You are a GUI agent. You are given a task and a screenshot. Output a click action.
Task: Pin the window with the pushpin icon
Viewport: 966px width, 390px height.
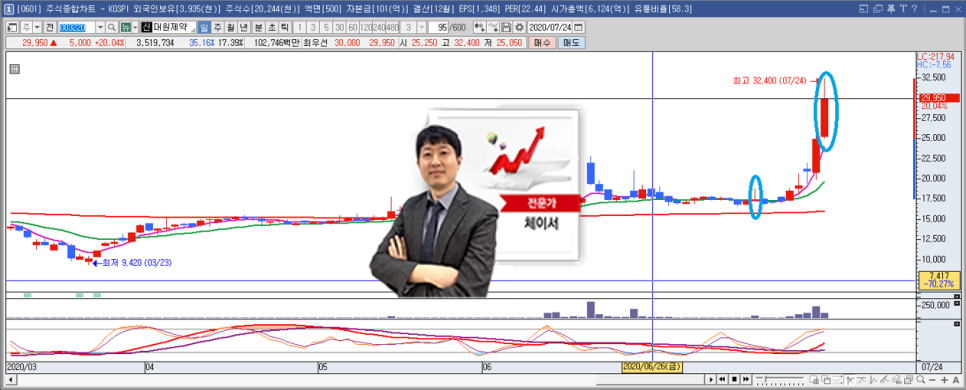(891, 9)
